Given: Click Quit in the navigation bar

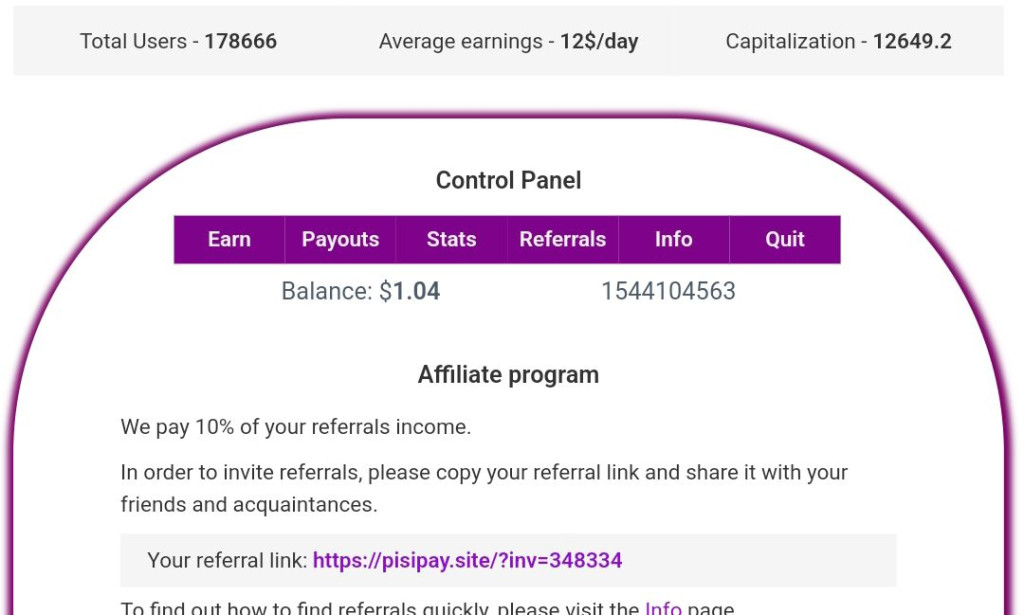Looking at the screenshot, I should coord(784,239).
